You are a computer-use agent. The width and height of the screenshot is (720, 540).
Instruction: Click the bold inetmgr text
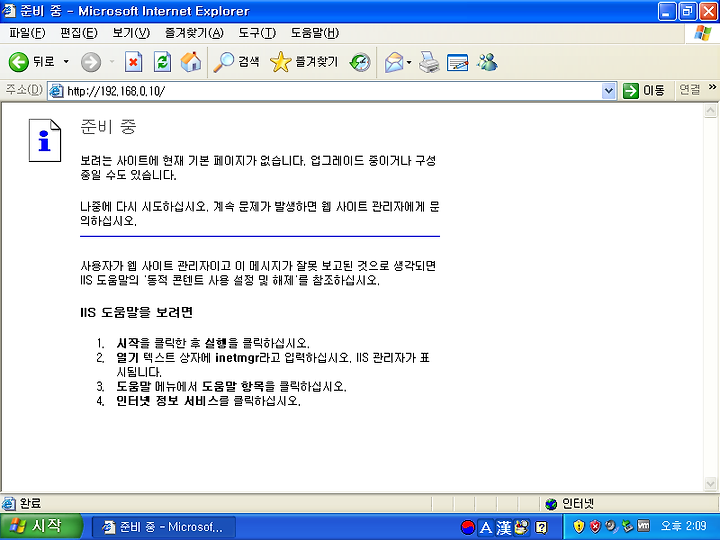point(237,358)
